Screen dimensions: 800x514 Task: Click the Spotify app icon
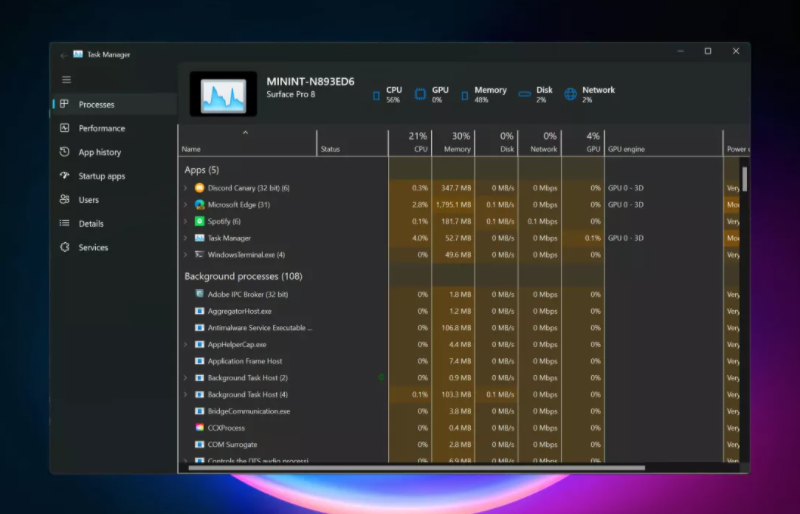tap(199, 221)
